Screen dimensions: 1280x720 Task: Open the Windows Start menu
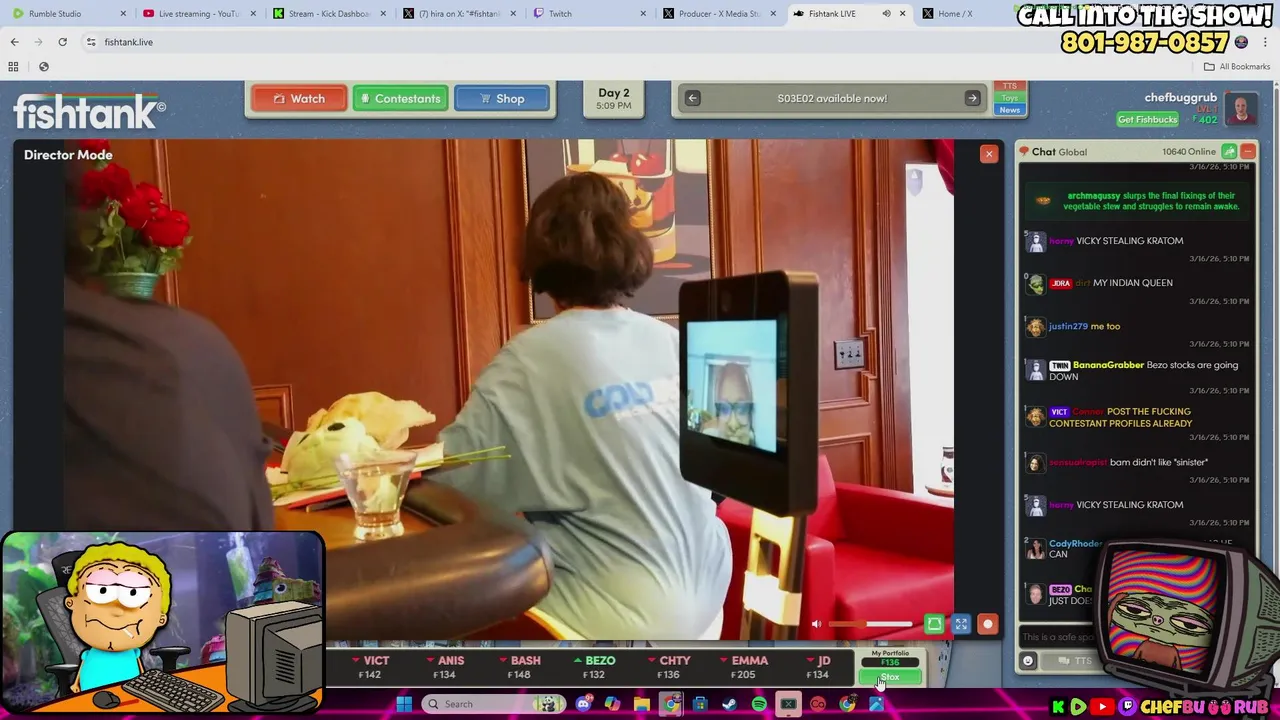click(x=404, y=704)
